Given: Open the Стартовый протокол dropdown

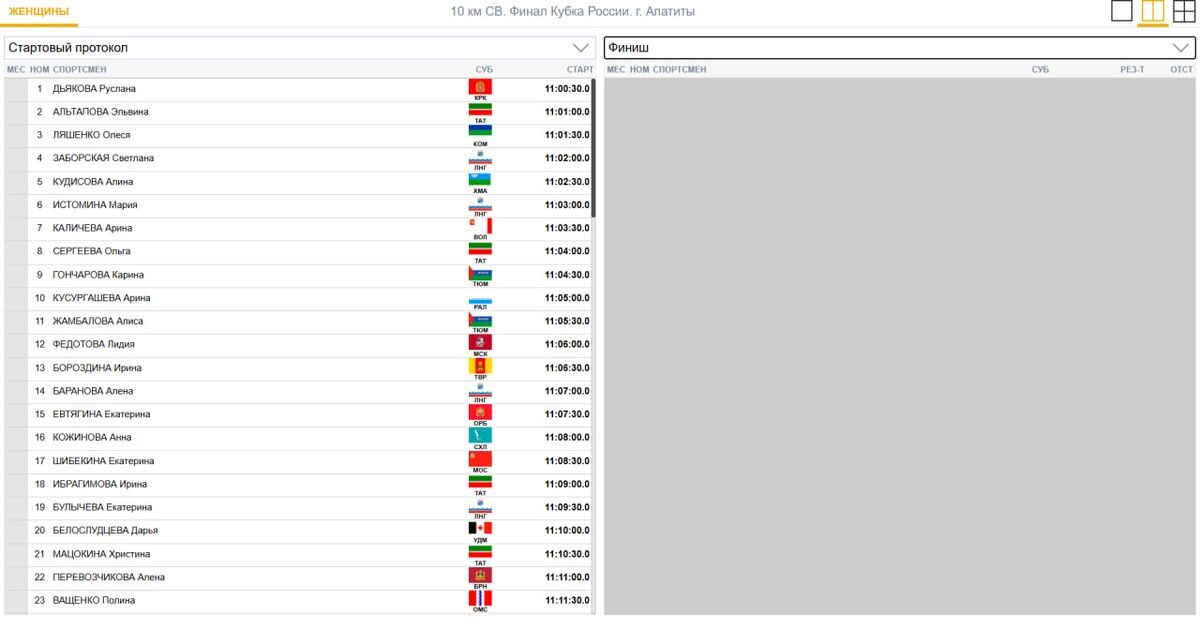Looking at the screenshot, I should (x=299, y=48).
